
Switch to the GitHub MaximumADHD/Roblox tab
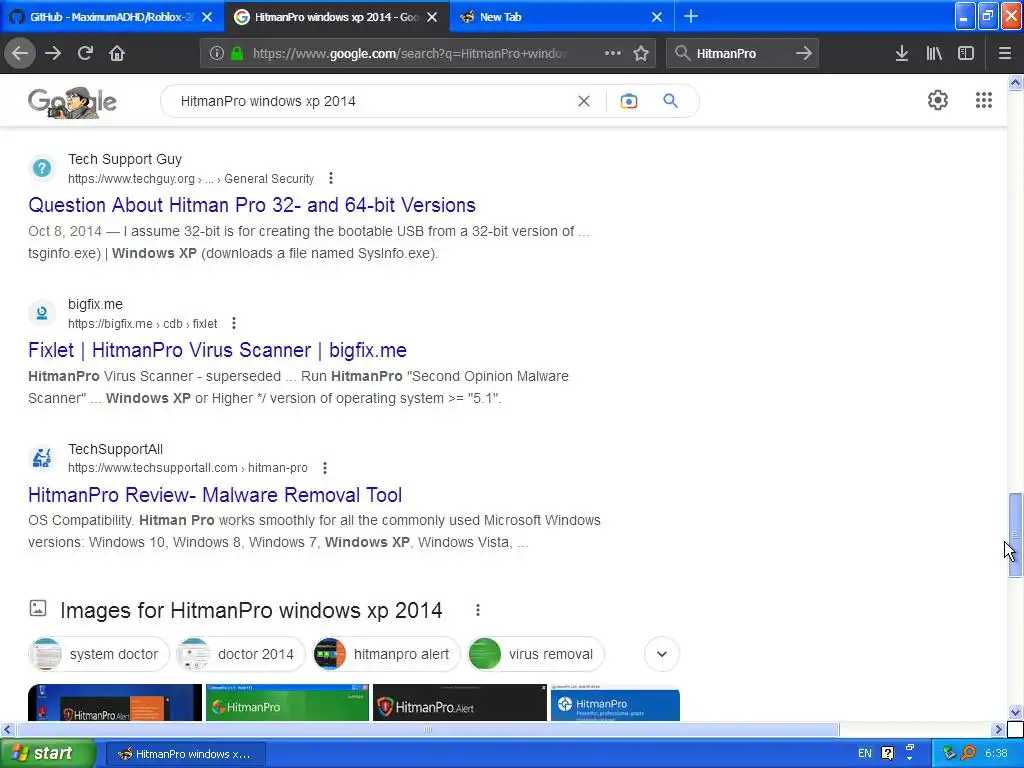pos(111,17)
